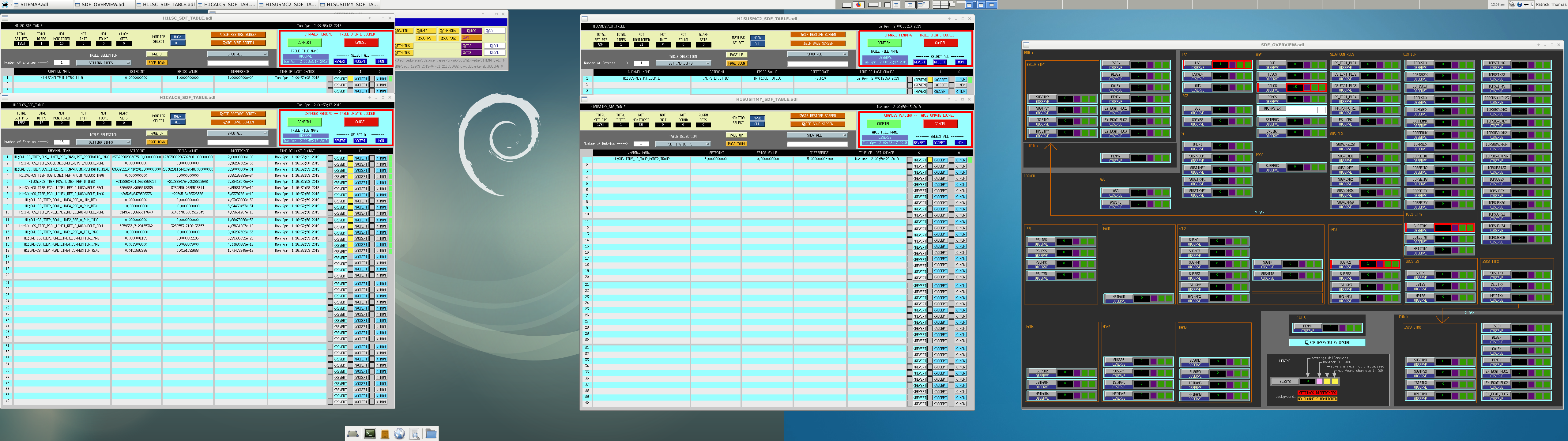Open window menu icon of H1SUSITMY_SDF_TABLE window
Viewport: 1568px width, 441px height.
[584, 99]
